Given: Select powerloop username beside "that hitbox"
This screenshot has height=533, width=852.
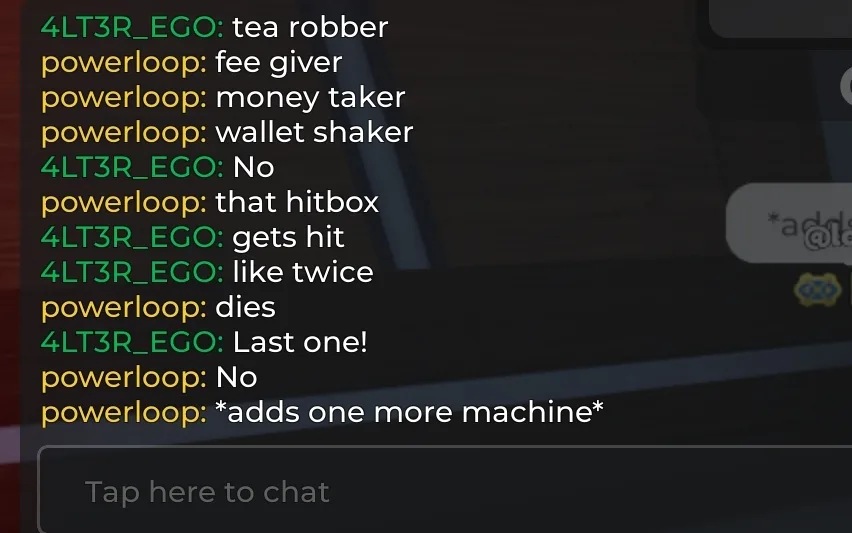Looking at the screenshot, I should 123,203.
